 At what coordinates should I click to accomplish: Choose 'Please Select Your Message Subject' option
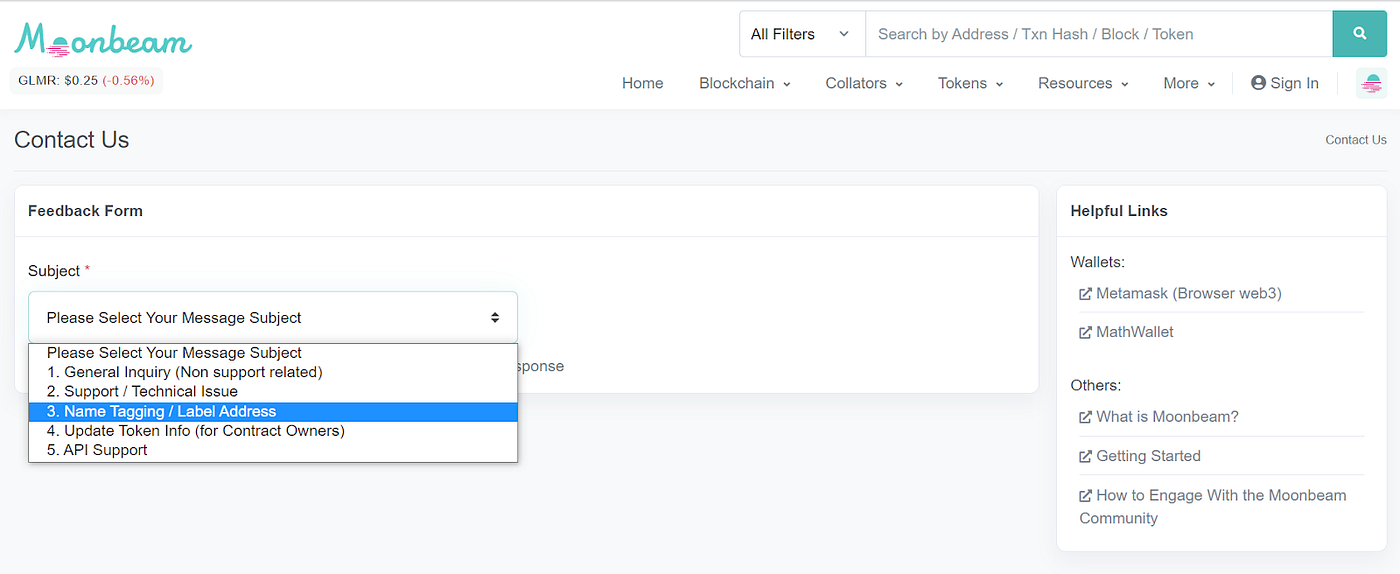273,353
